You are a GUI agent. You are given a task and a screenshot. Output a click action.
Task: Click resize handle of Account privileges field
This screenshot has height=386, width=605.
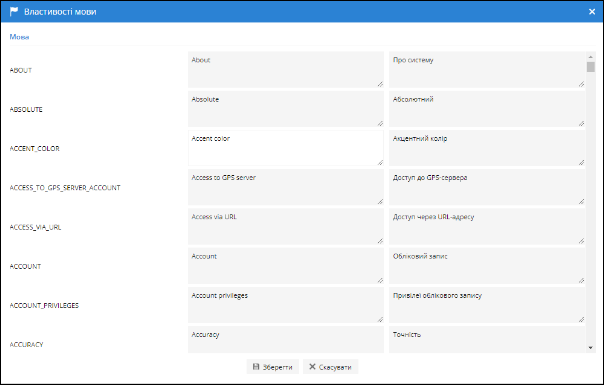(x=380, y=319)
